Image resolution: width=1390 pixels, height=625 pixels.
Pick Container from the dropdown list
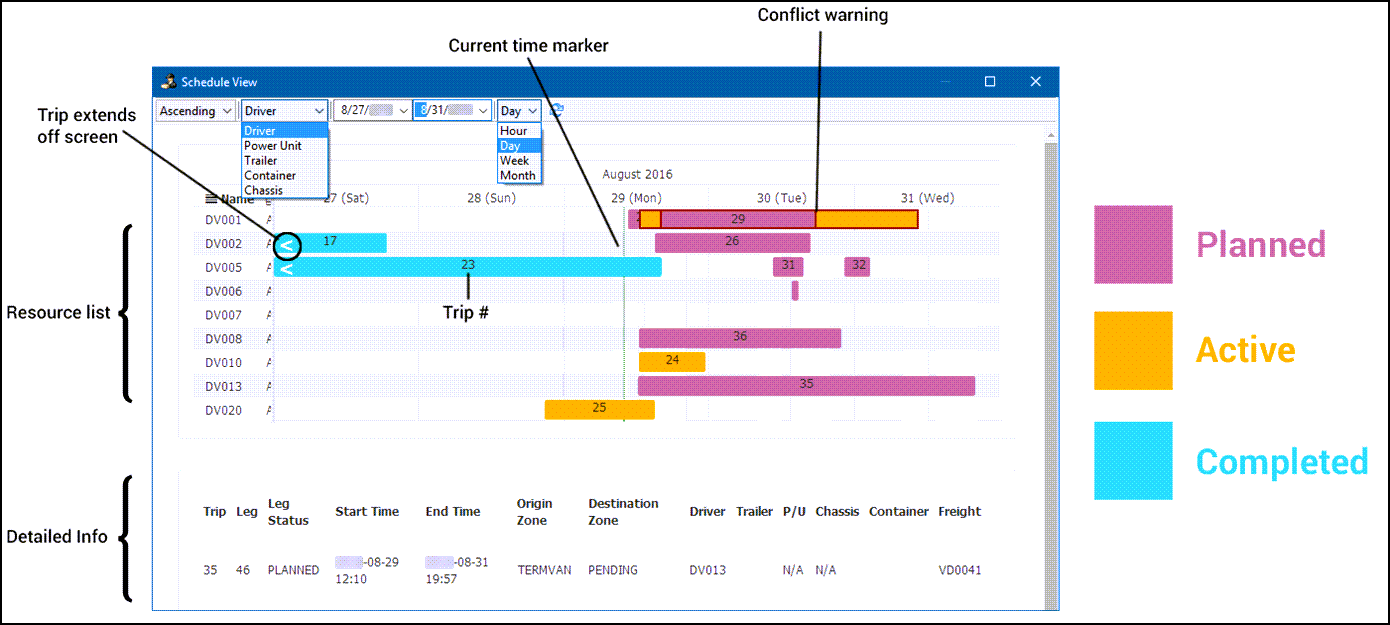pos(270,176)
